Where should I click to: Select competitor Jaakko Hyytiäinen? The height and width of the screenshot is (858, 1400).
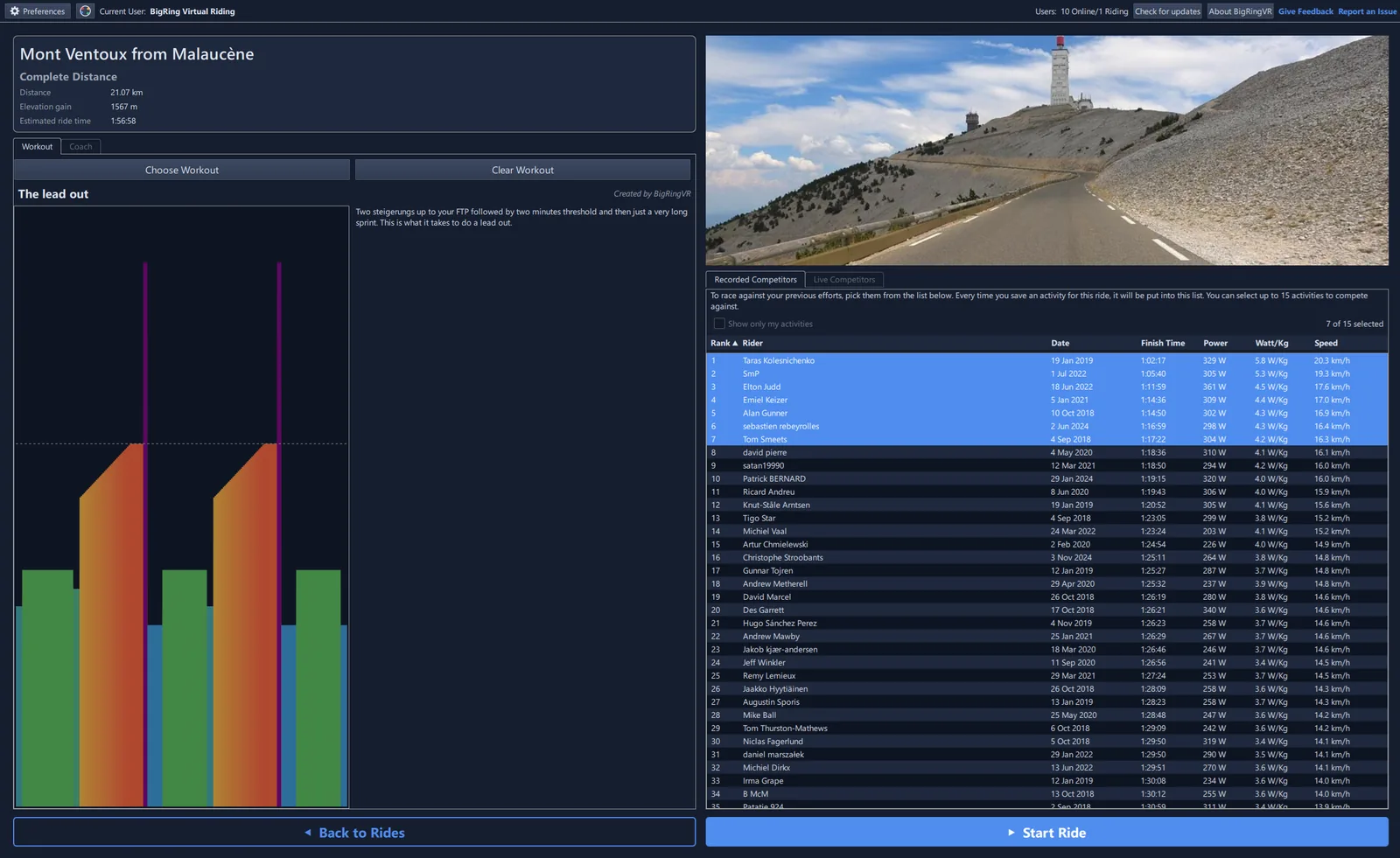click(x=1046, y=688)
